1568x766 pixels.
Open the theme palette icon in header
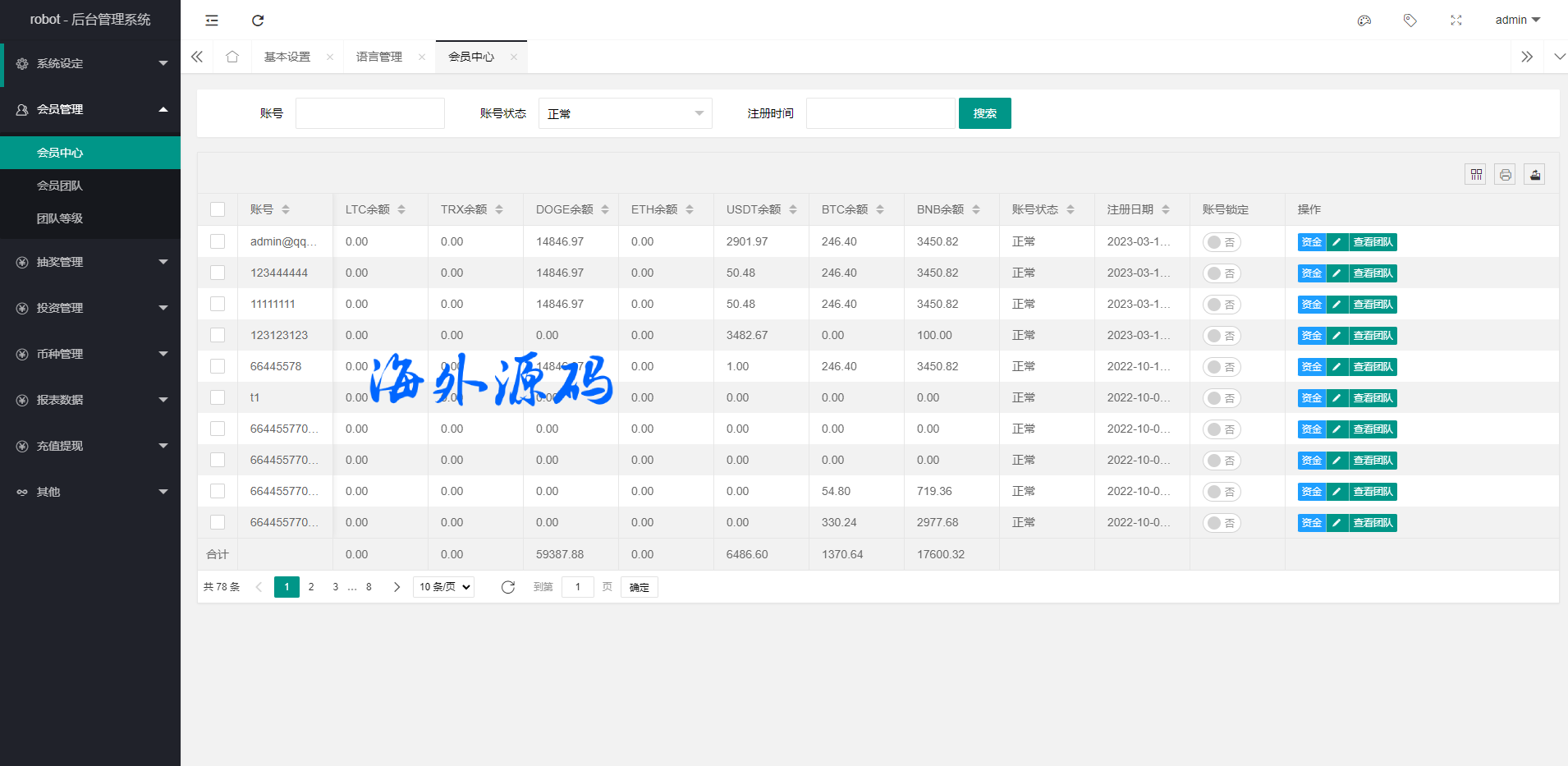[1364, 21]
